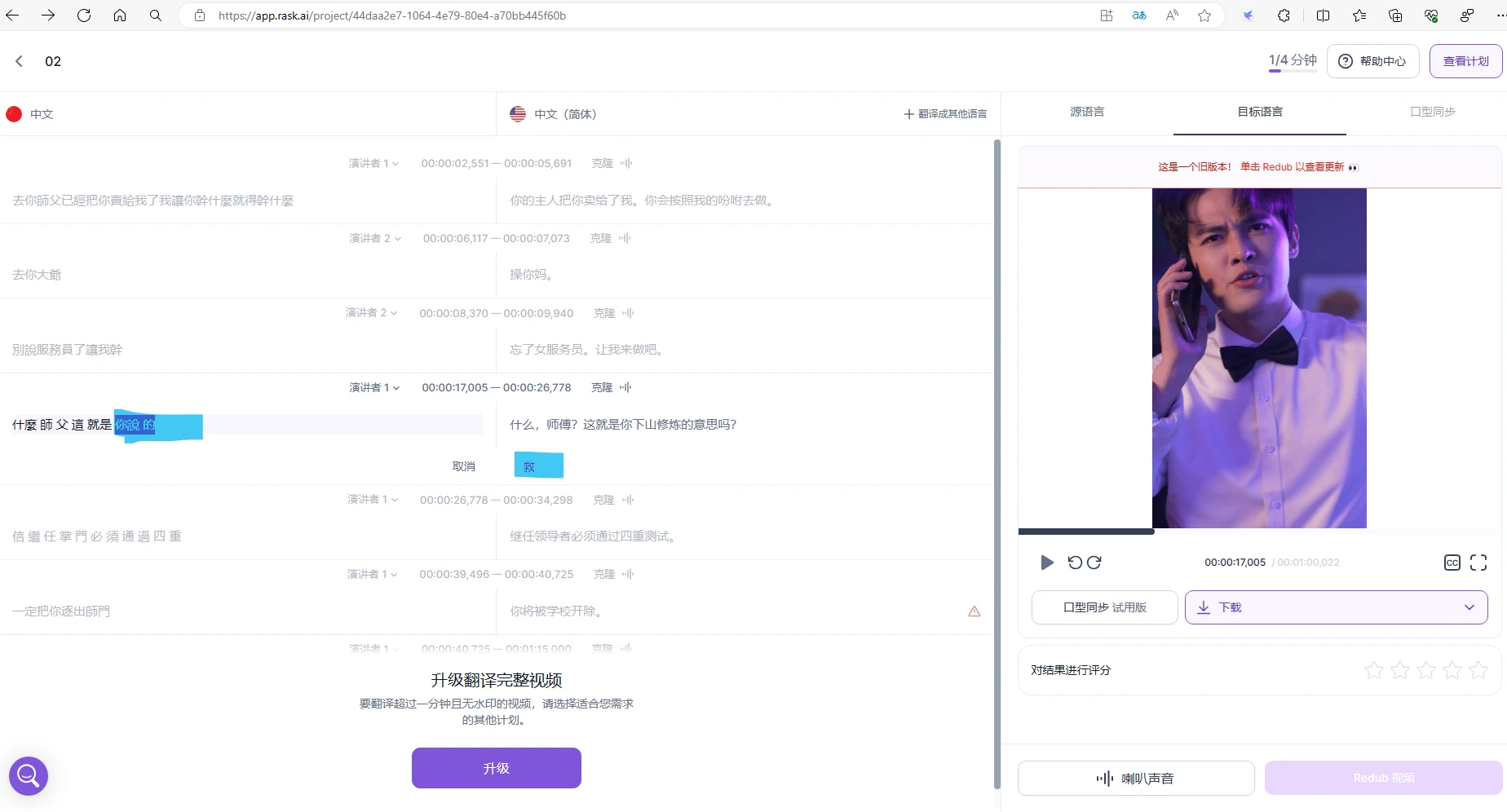This screenshot has width=1507, height=812.
Task: Open the browser search icon
Action: pos(156,15)
